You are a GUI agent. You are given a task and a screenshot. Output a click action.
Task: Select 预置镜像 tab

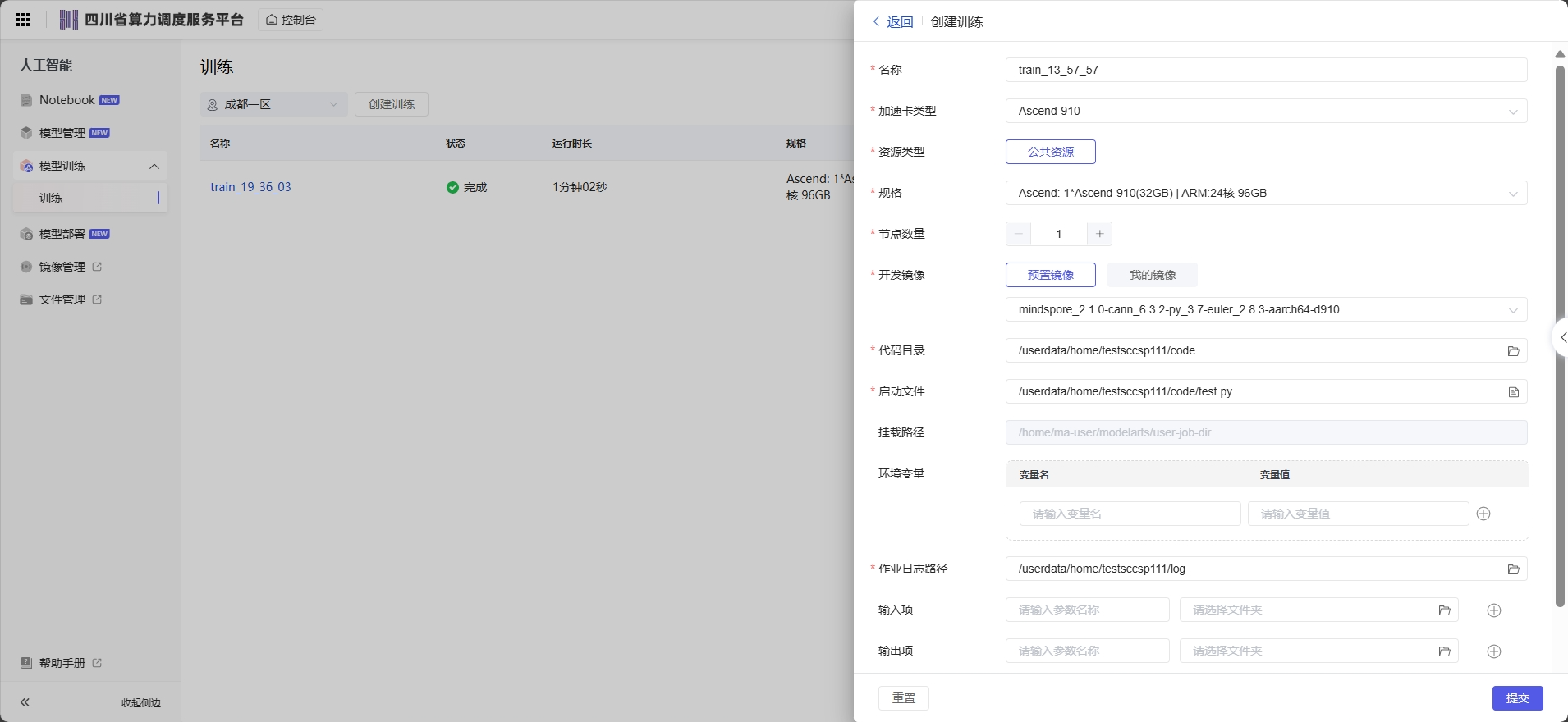1050,275
